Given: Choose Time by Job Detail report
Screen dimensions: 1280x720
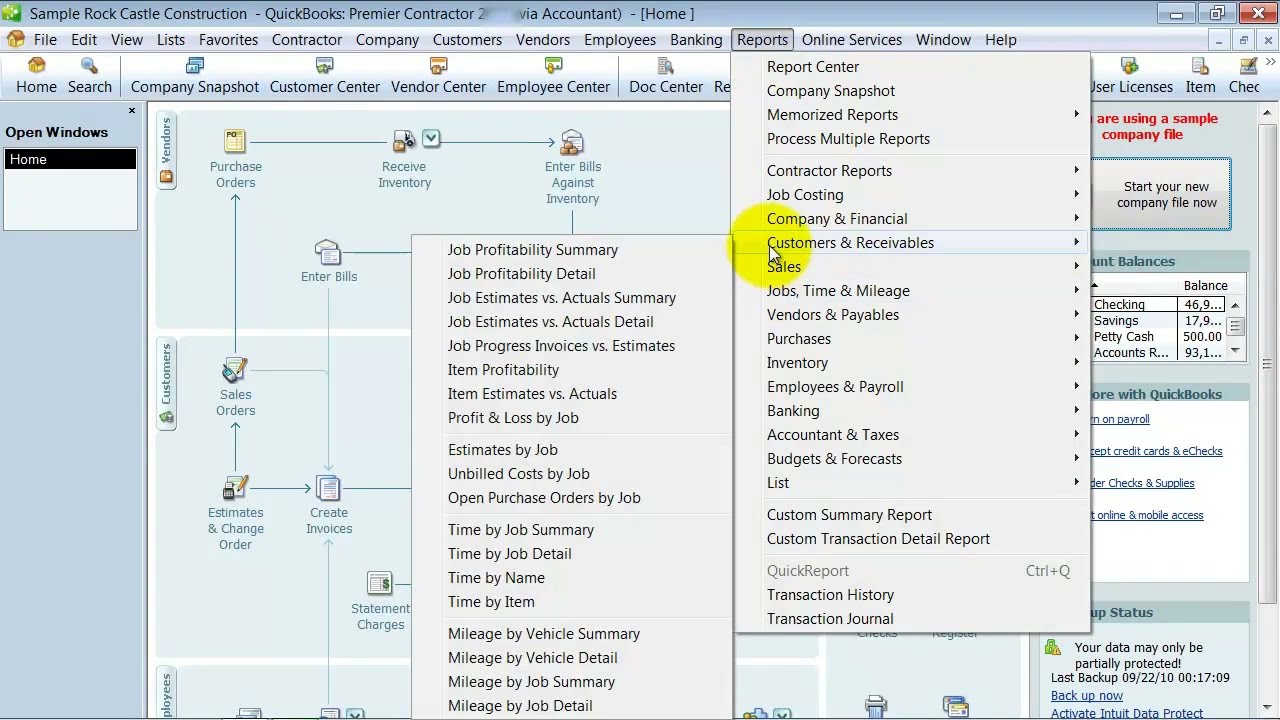Looking at the screenshot, I should 510,553.
